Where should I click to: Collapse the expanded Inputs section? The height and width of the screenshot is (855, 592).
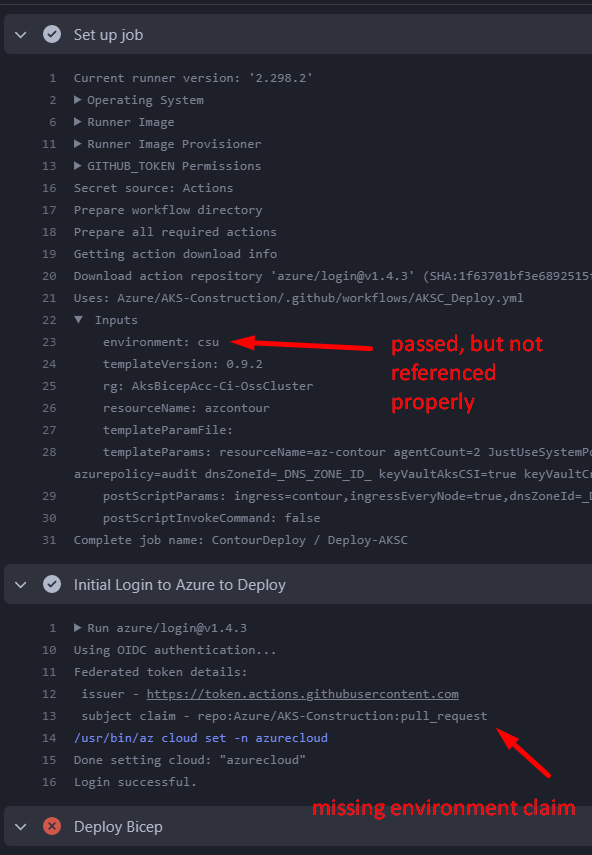pos(78,319)
